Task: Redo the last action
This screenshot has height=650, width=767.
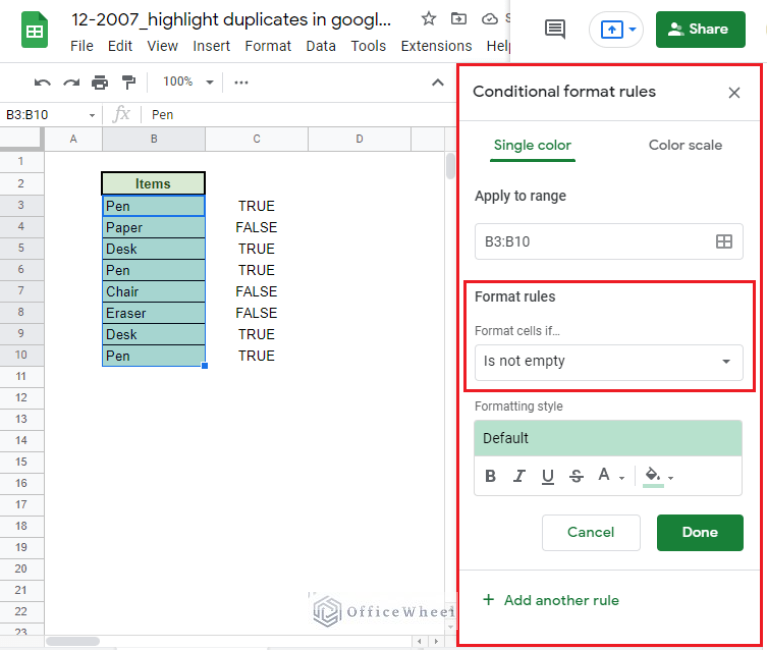Action: coord(71,82)
